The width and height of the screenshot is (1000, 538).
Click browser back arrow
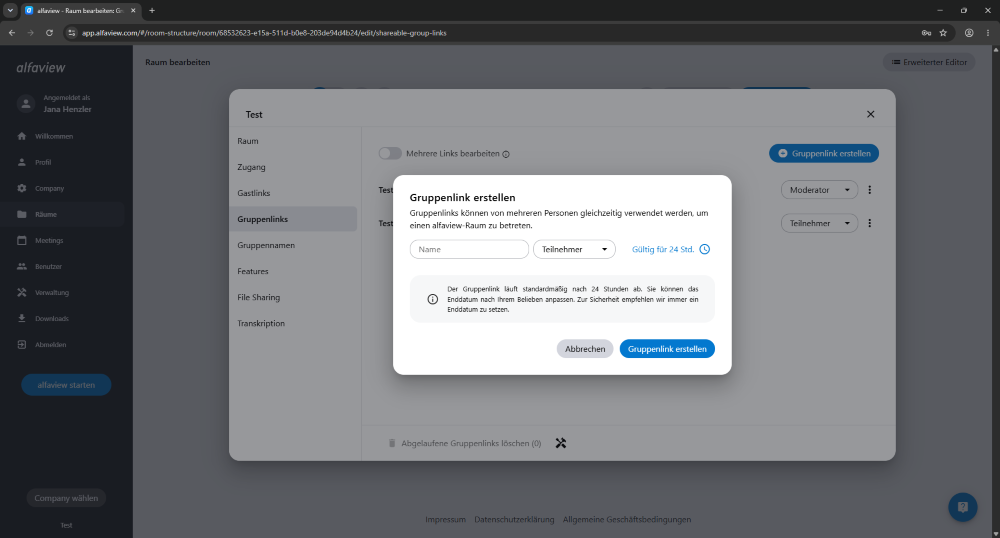(x=12, y=33)
